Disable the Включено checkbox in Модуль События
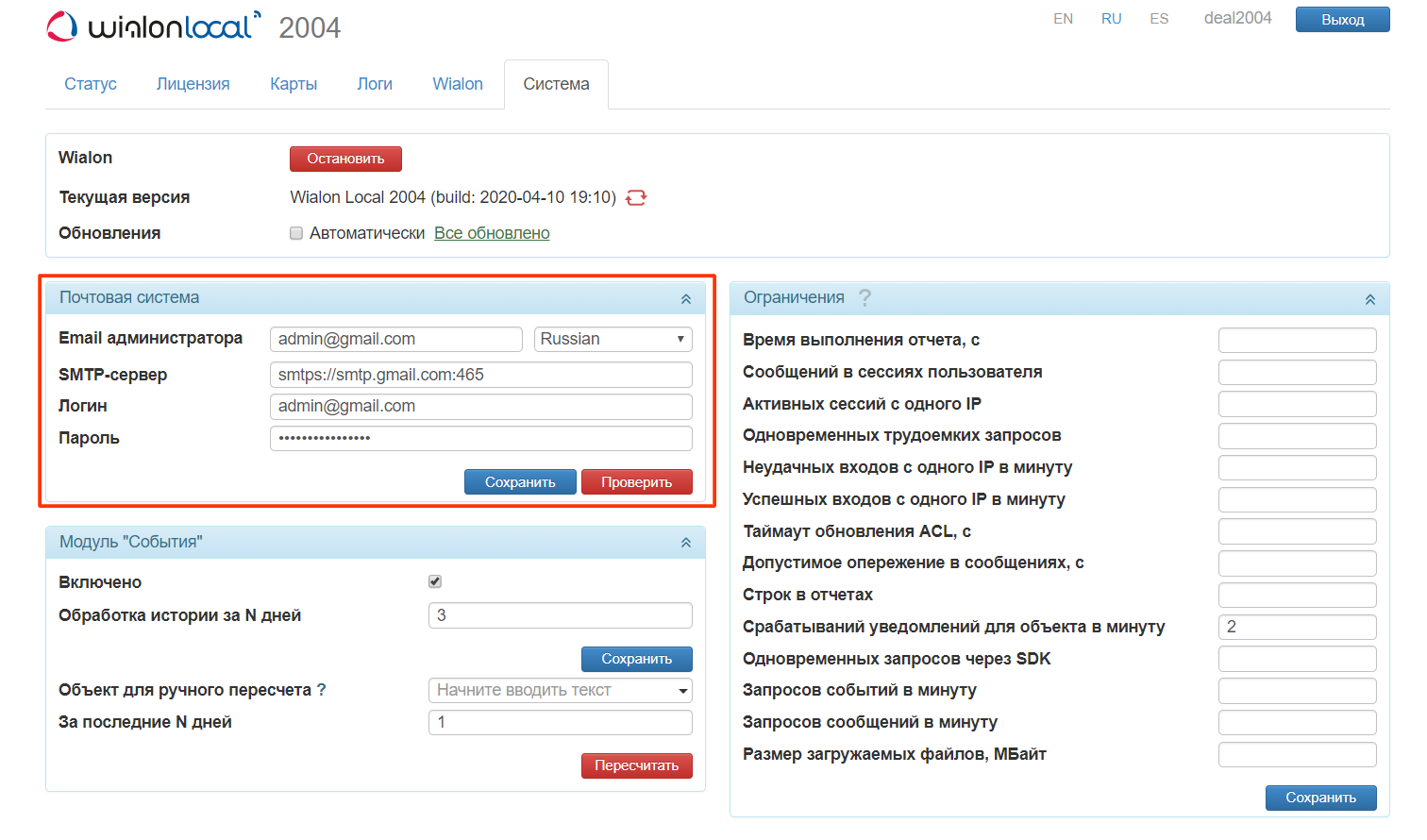 [434, 581]
